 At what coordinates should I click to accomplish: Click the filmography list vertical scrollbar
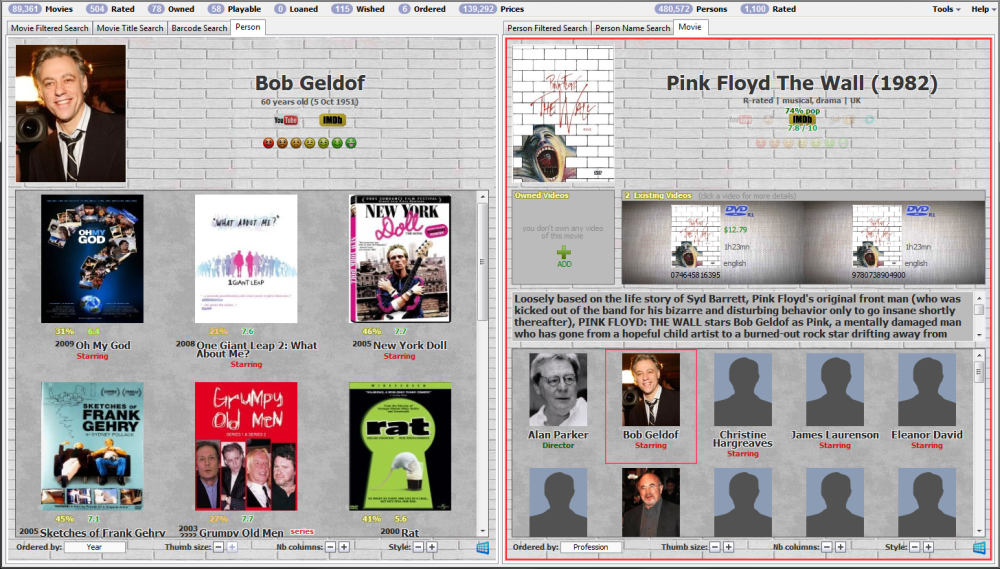(483, 364)
